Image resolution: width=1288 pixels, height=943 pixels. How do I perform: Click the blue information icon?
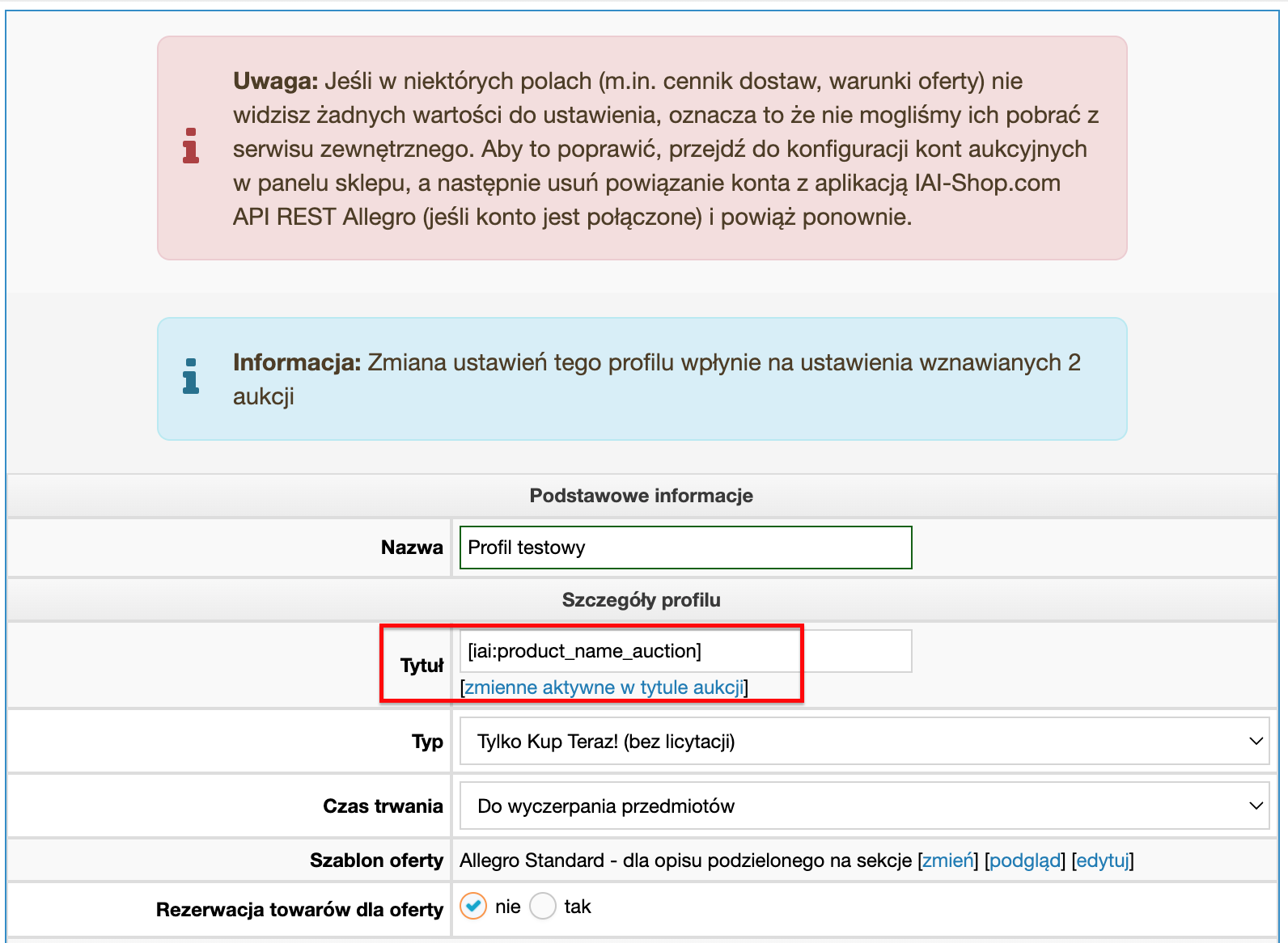click(x=191, y=376)
